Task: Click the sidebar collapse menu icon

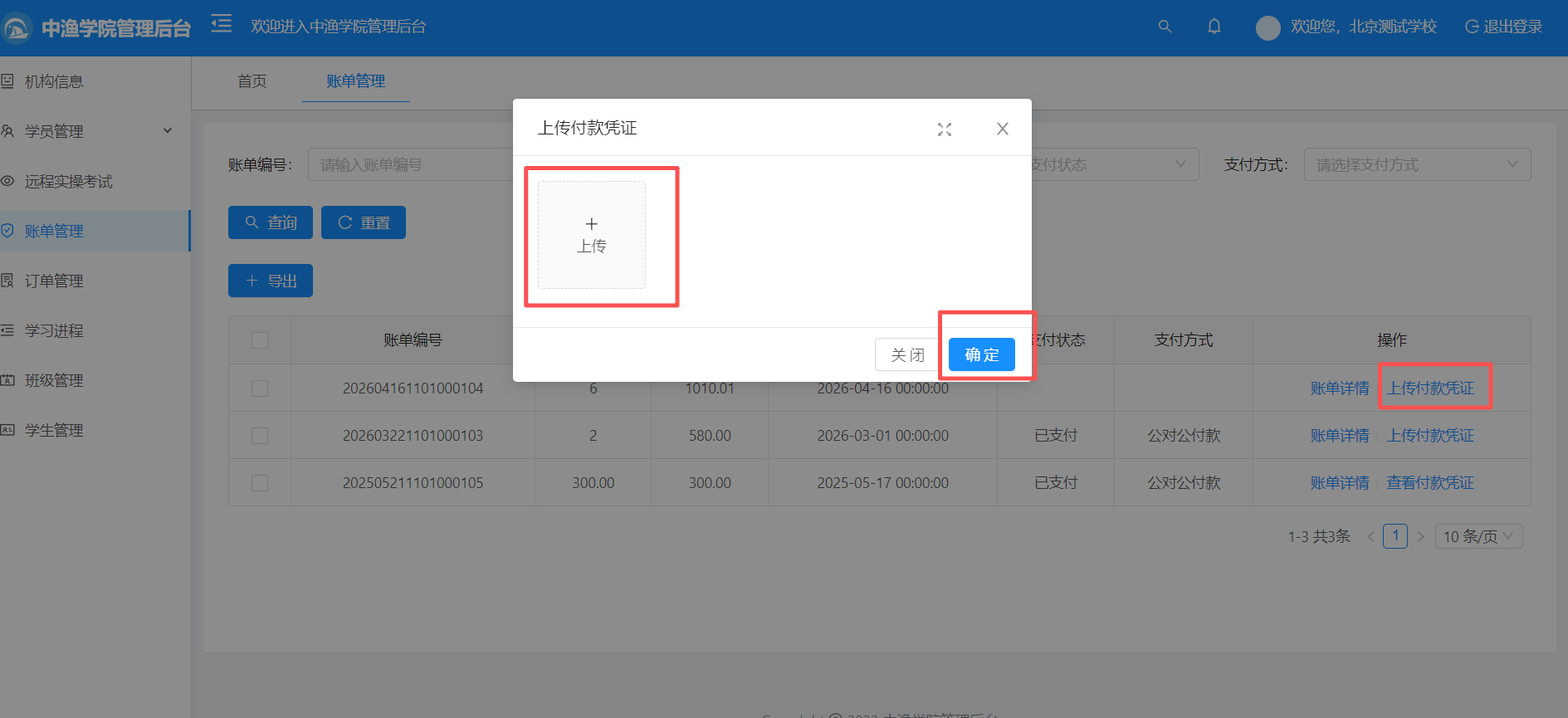Action: [221, 23]
